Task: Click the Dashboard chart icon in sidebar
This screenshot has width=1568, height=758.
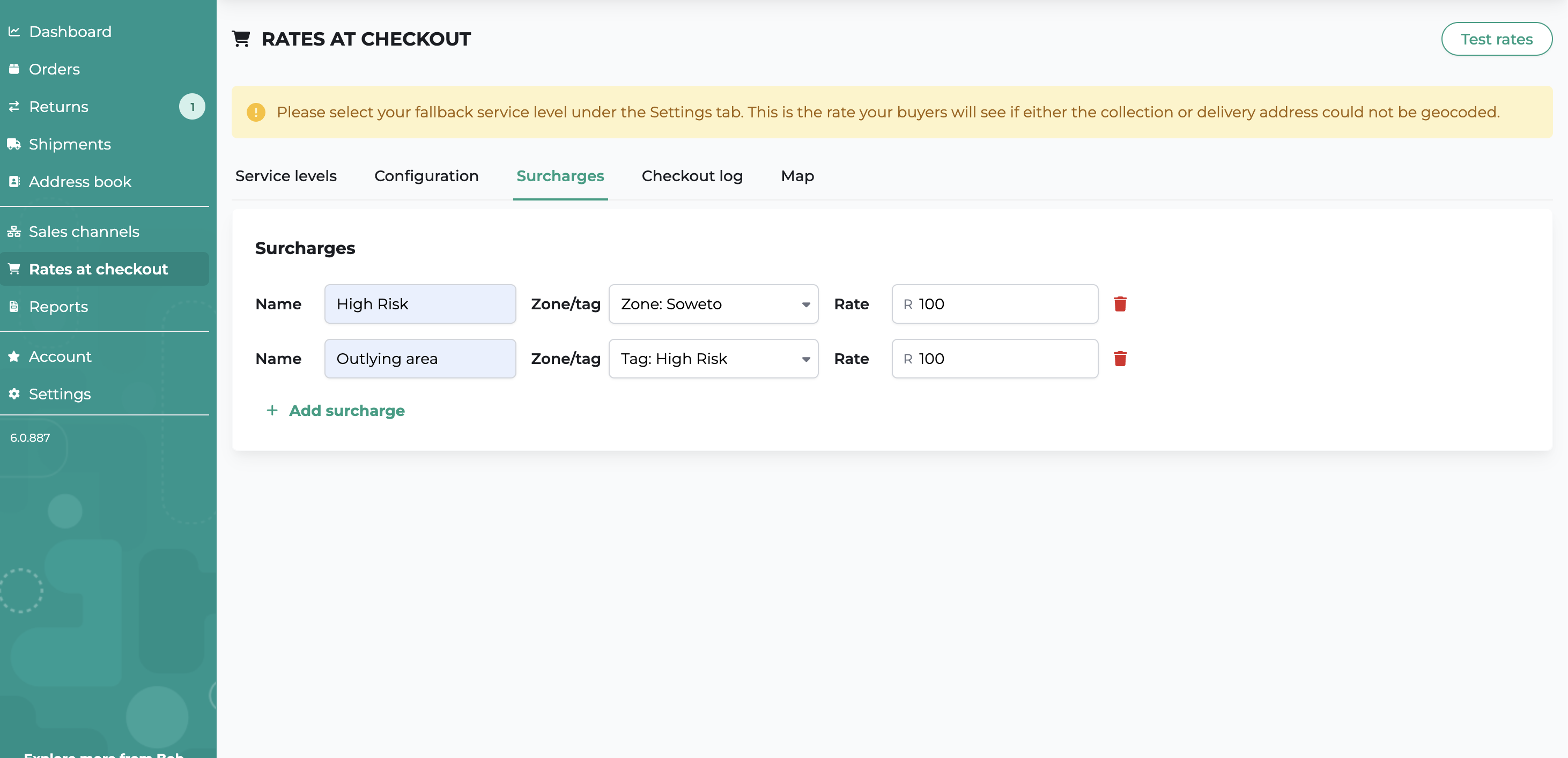Action: point(14,32)
